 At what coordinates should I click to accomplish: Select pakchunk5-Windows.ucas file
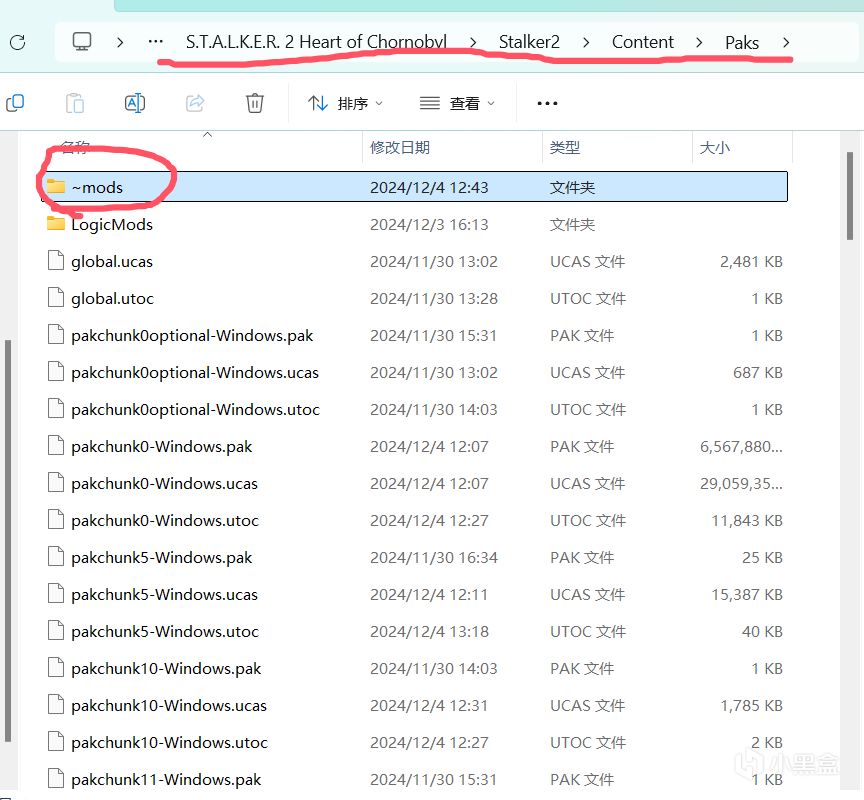[414, 594]
